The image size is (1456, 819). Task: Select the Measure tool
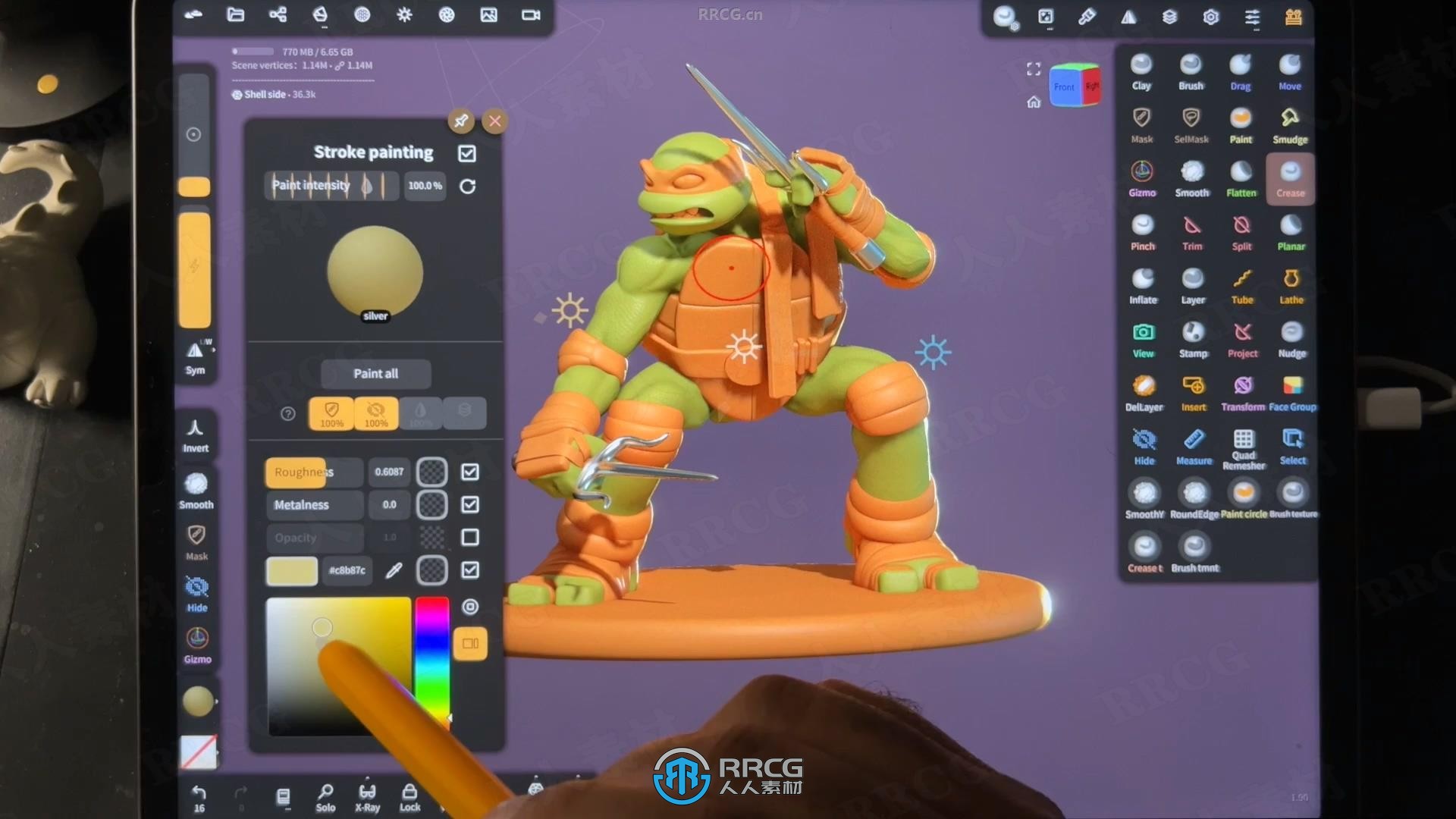1194,447
